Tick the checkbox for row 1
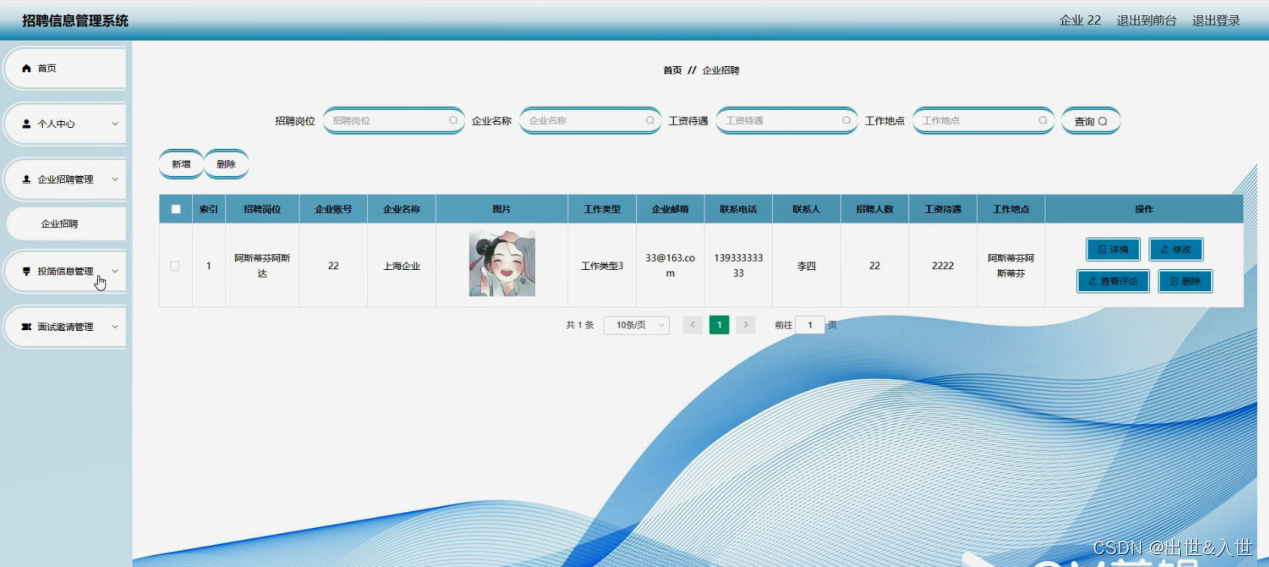This screenshot has width=1269, height=567. [175, 266]
